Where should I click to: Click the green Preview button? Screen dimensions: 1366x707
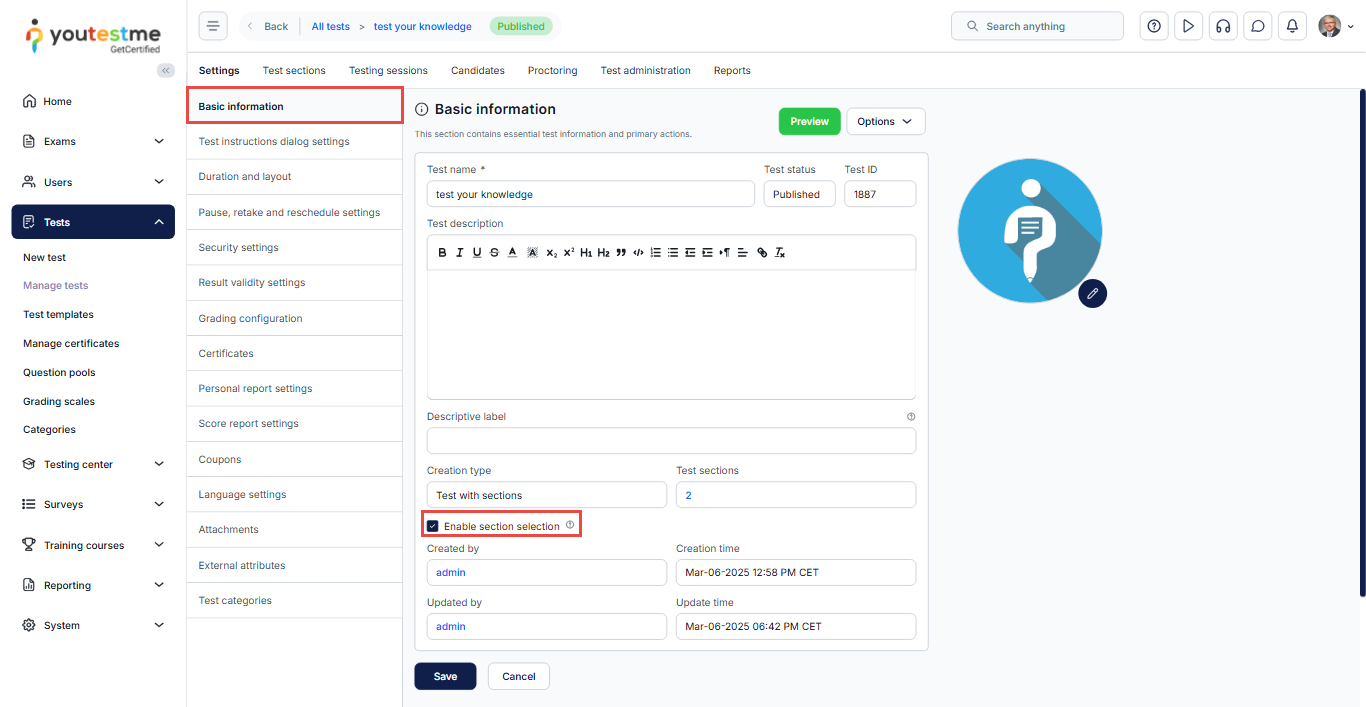coord(809,121)
